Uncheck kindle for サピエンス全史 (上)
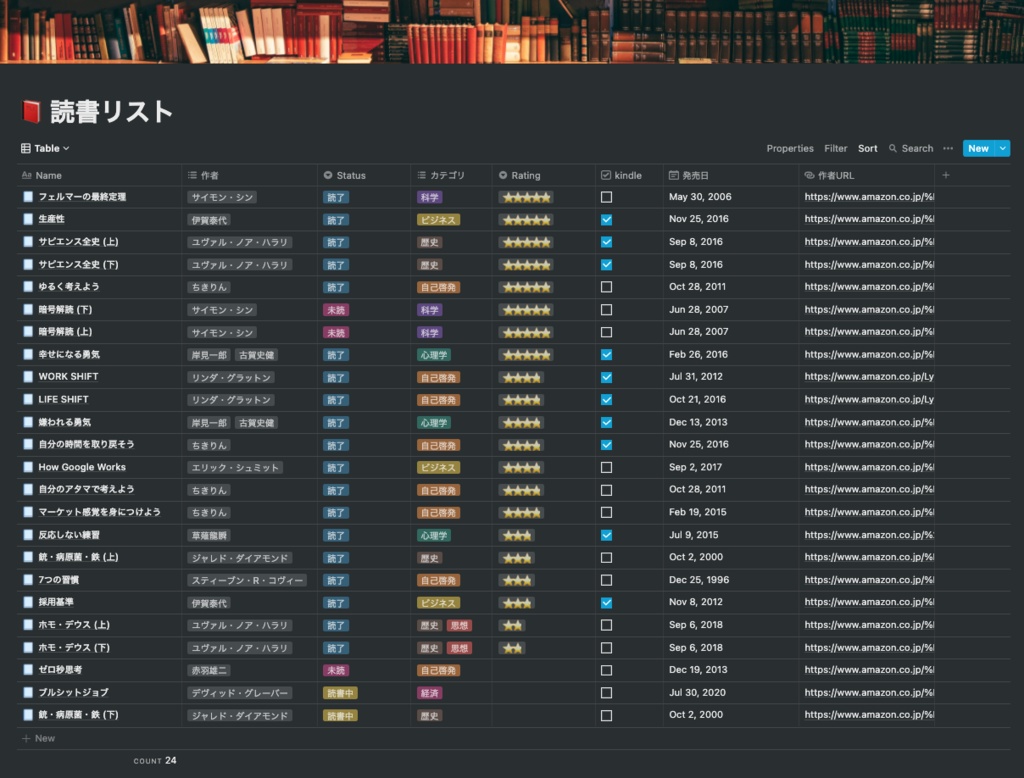Screen dimensions: 1024x778 (x=606, y=242)
